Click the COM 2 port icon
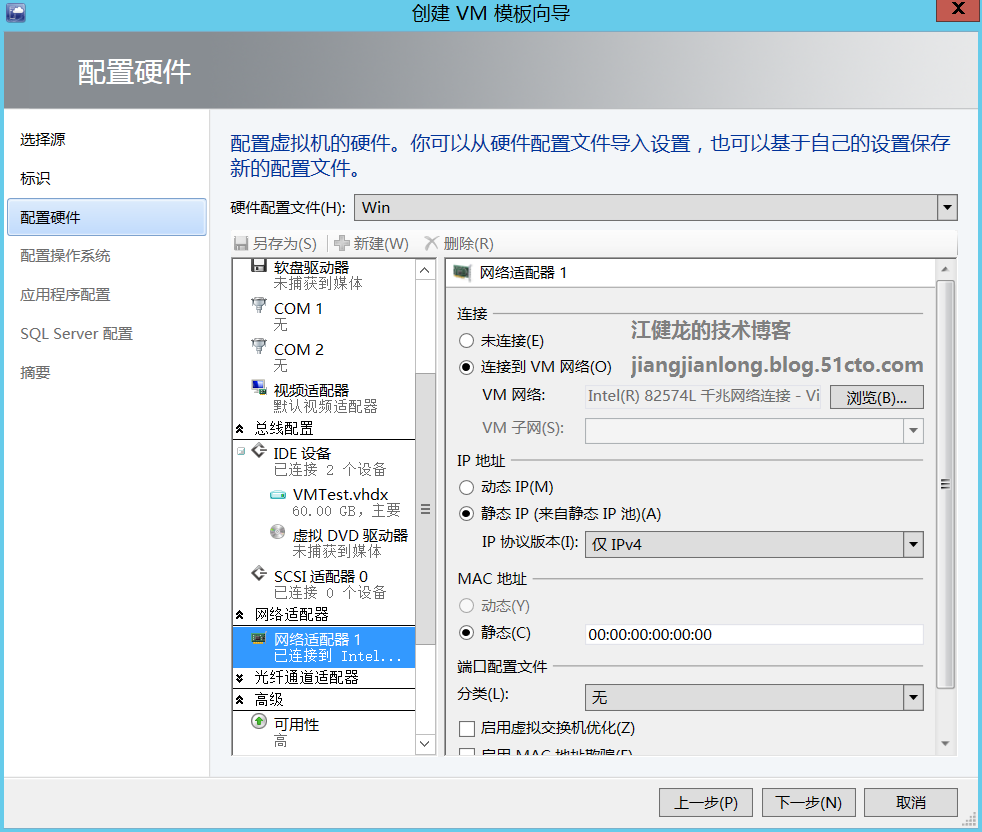 coord(259,346)
